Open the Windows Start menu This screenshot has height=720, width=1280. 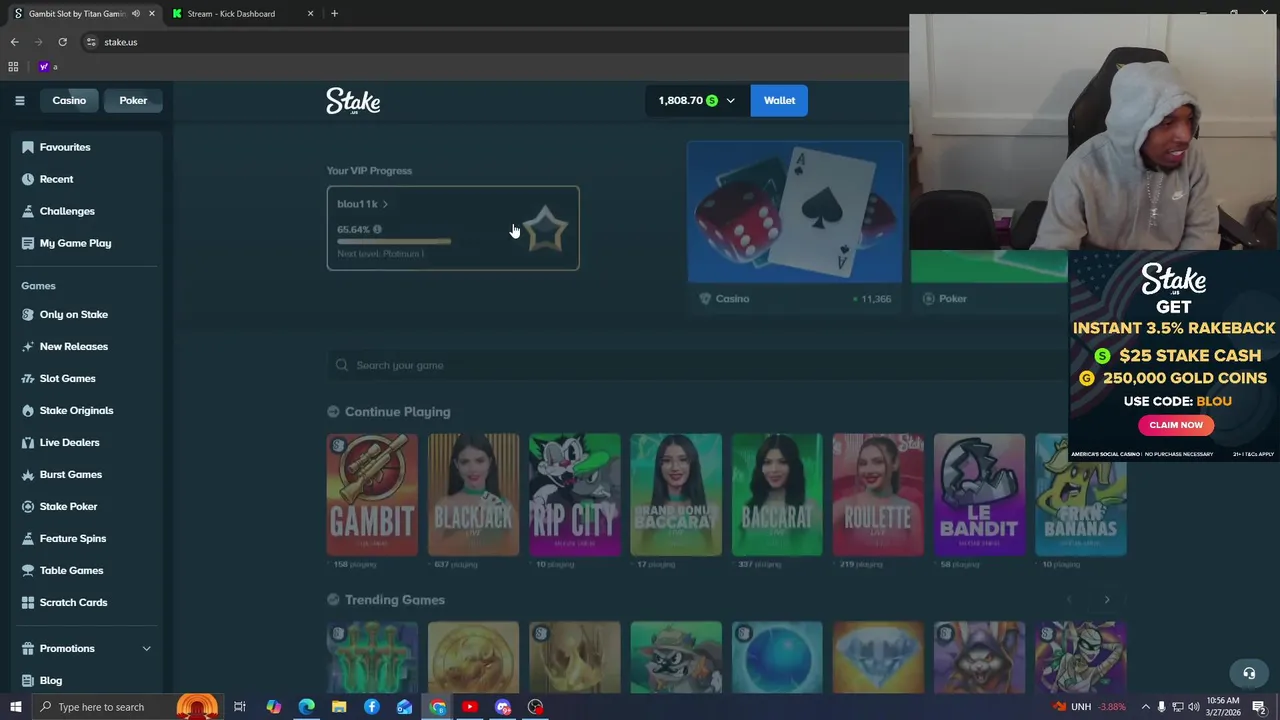click(16, 707)
